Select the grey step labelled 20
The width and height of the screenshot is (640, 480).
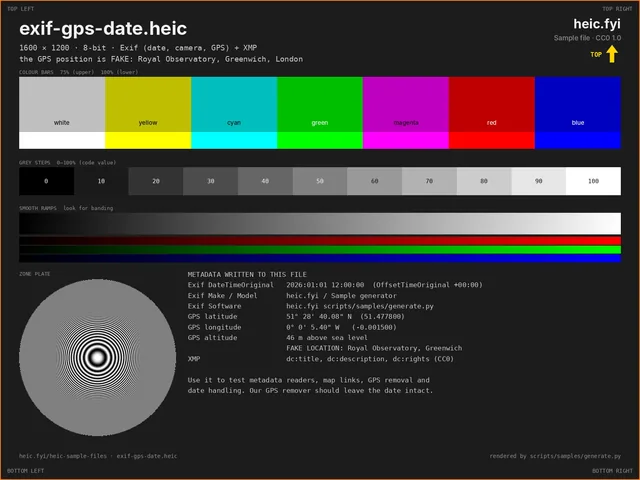coord(156,181)
